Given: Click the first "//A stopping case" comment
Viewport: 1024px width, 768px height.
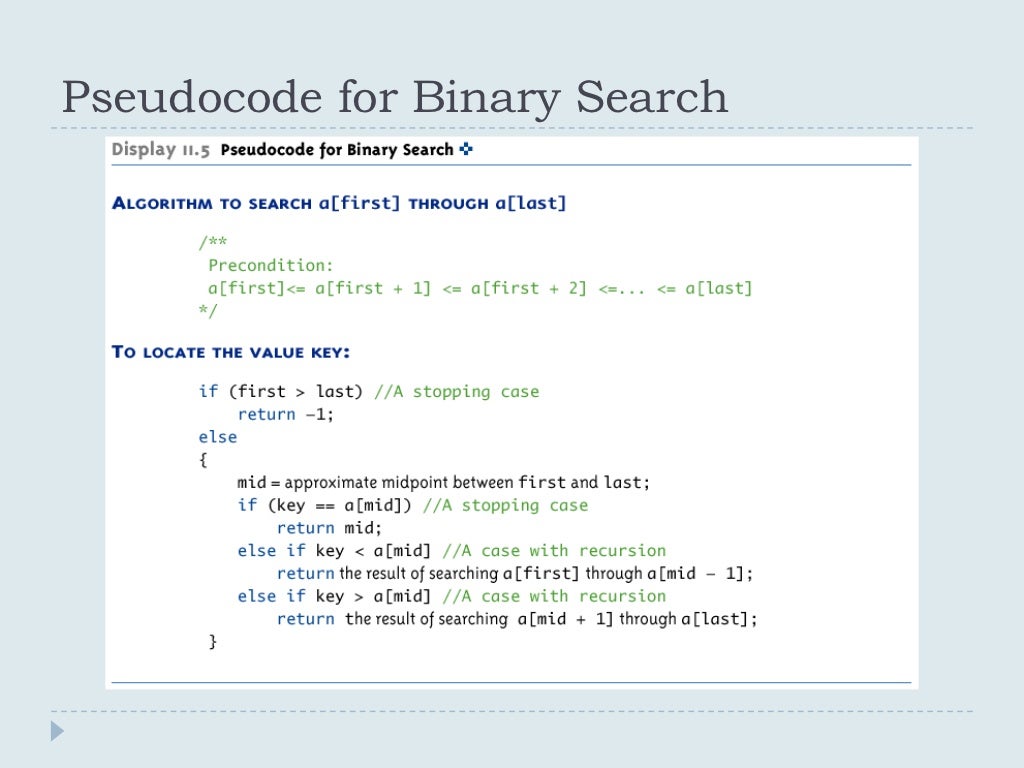Looking at the screenshot, I should click(456, 391).
